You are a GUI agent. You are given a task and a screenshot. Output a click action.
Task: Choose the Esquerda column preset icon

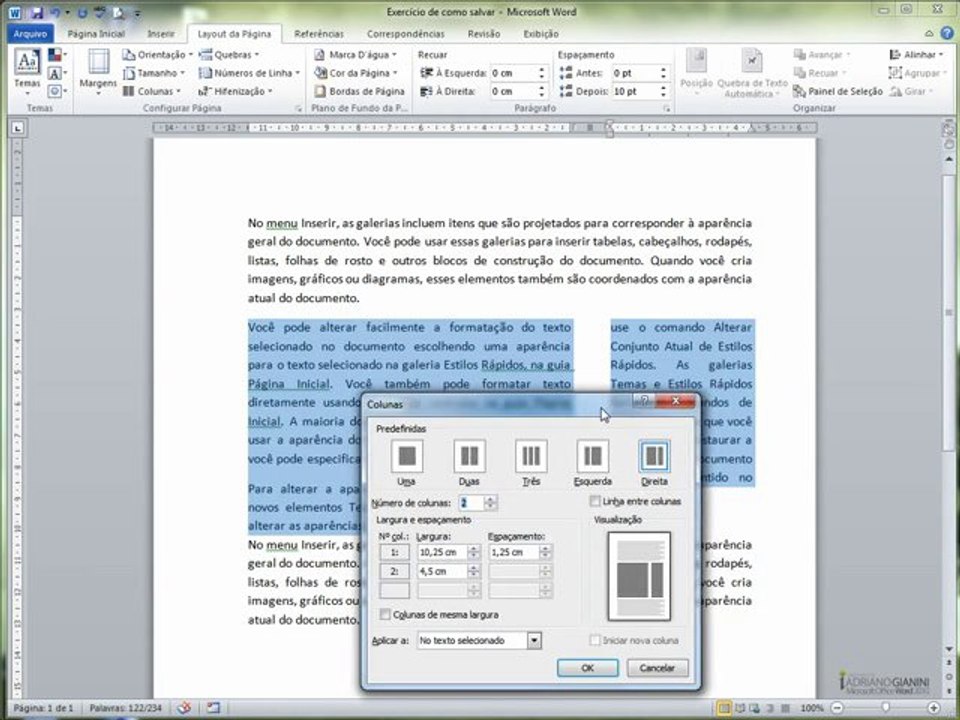tap(592, 456)
